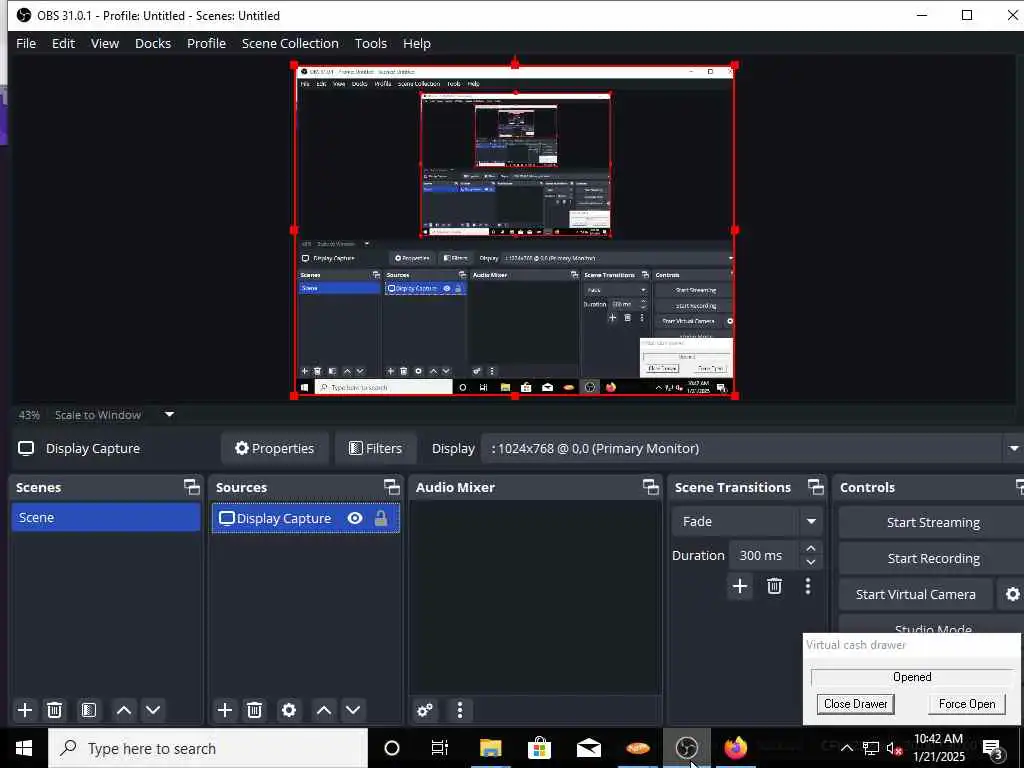Open the Profile menu

coord(206,43)
